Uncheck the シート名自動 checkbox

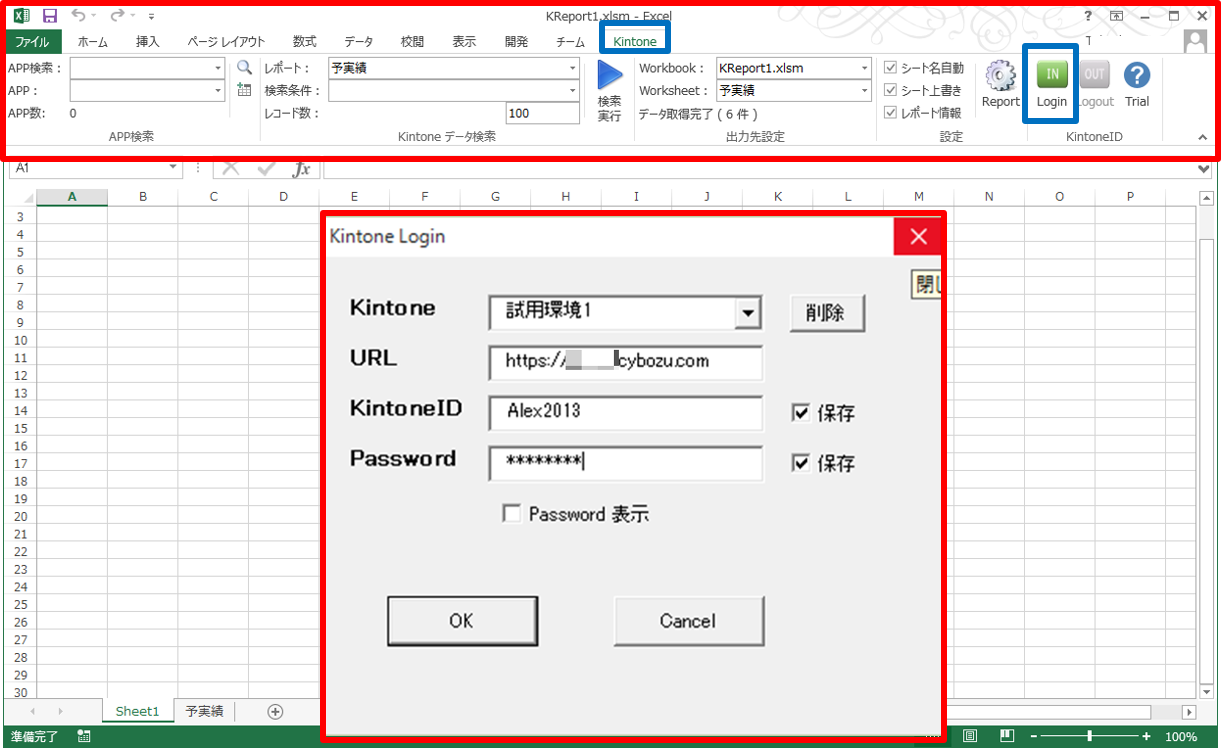tap(890, 66)
